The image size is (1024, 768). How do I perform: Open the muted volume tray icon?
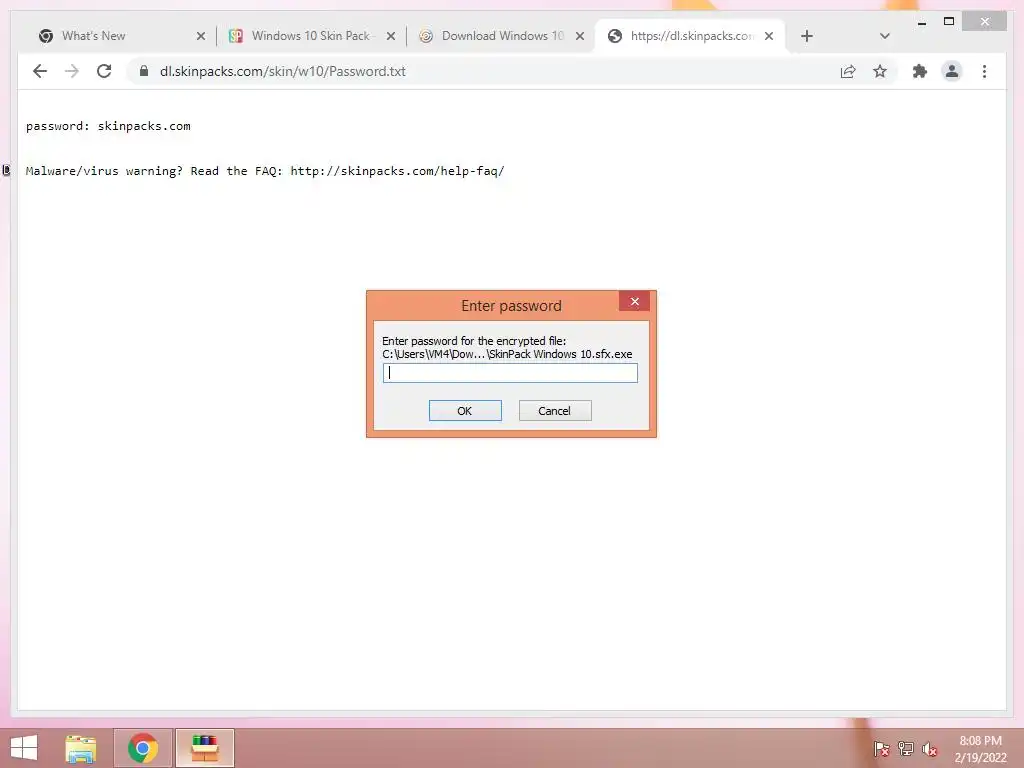[x=929, y=749]
